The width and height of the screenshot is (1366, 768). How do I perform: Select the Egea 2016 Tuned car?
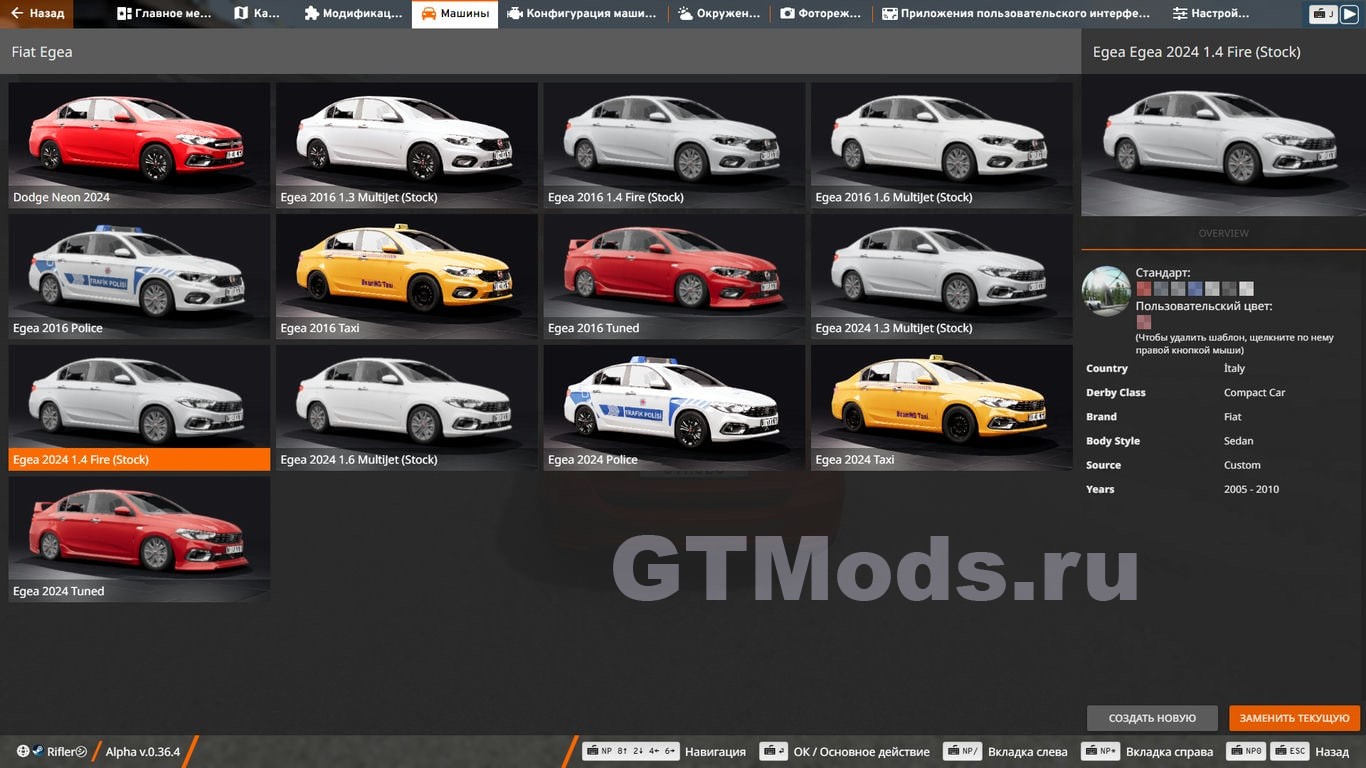674,276
